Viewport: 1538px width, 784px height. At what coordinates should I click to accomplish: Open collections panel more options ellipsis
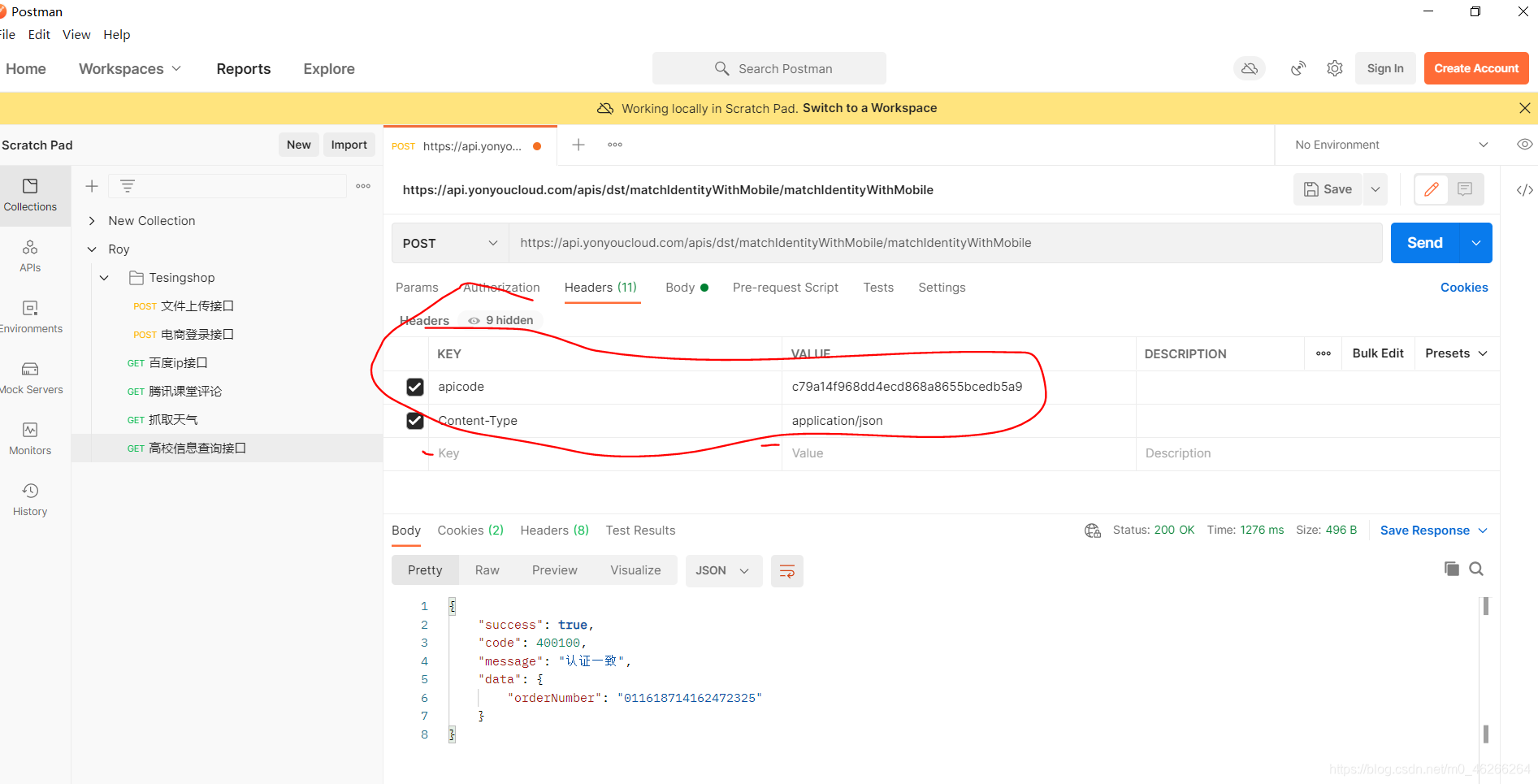tap(363, 186)
